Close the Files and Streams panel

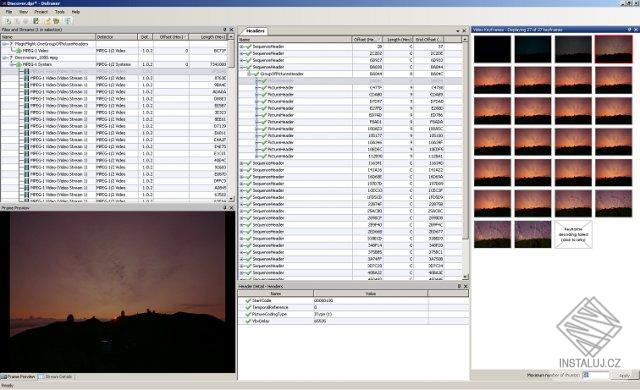[x=231, y=30]
